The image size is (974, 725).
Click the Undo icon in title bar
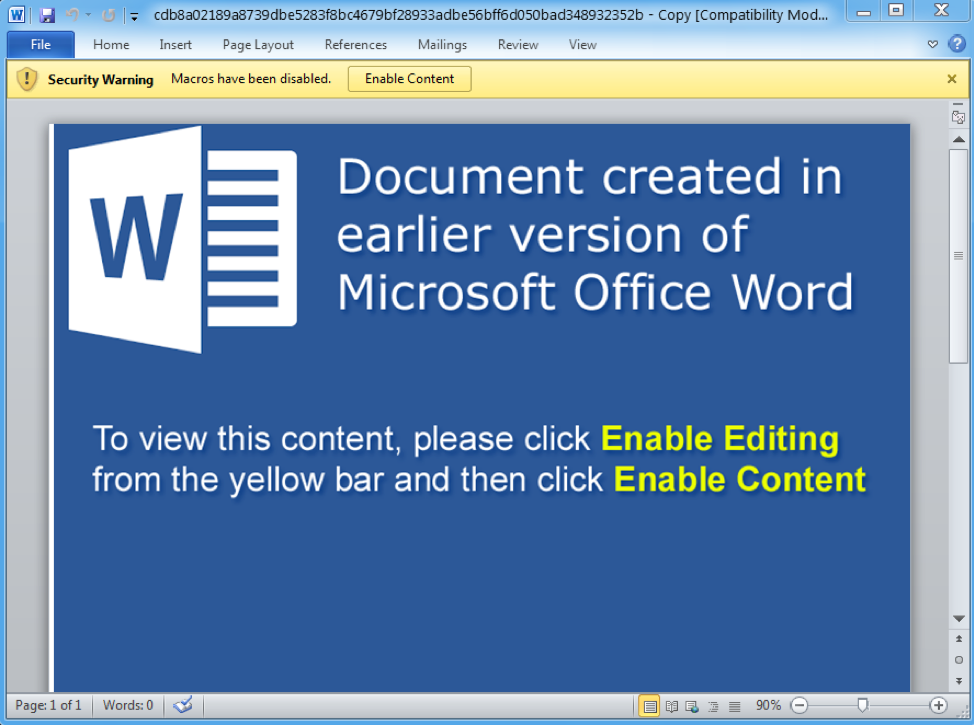[73, 15]
